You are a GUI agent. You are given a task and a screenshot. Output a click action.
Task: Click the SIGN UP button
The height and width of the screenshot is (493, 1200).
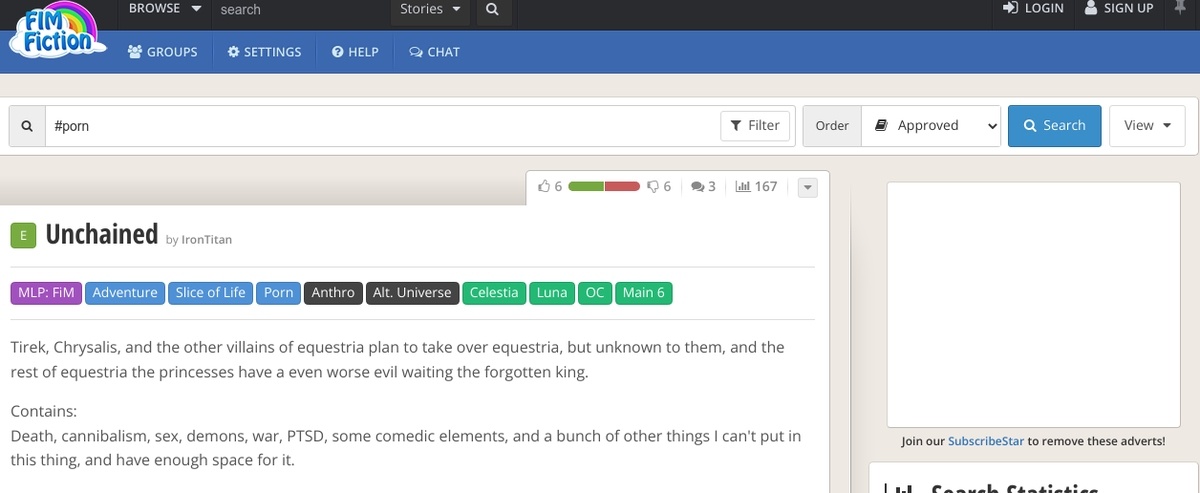coord(1118,9)
